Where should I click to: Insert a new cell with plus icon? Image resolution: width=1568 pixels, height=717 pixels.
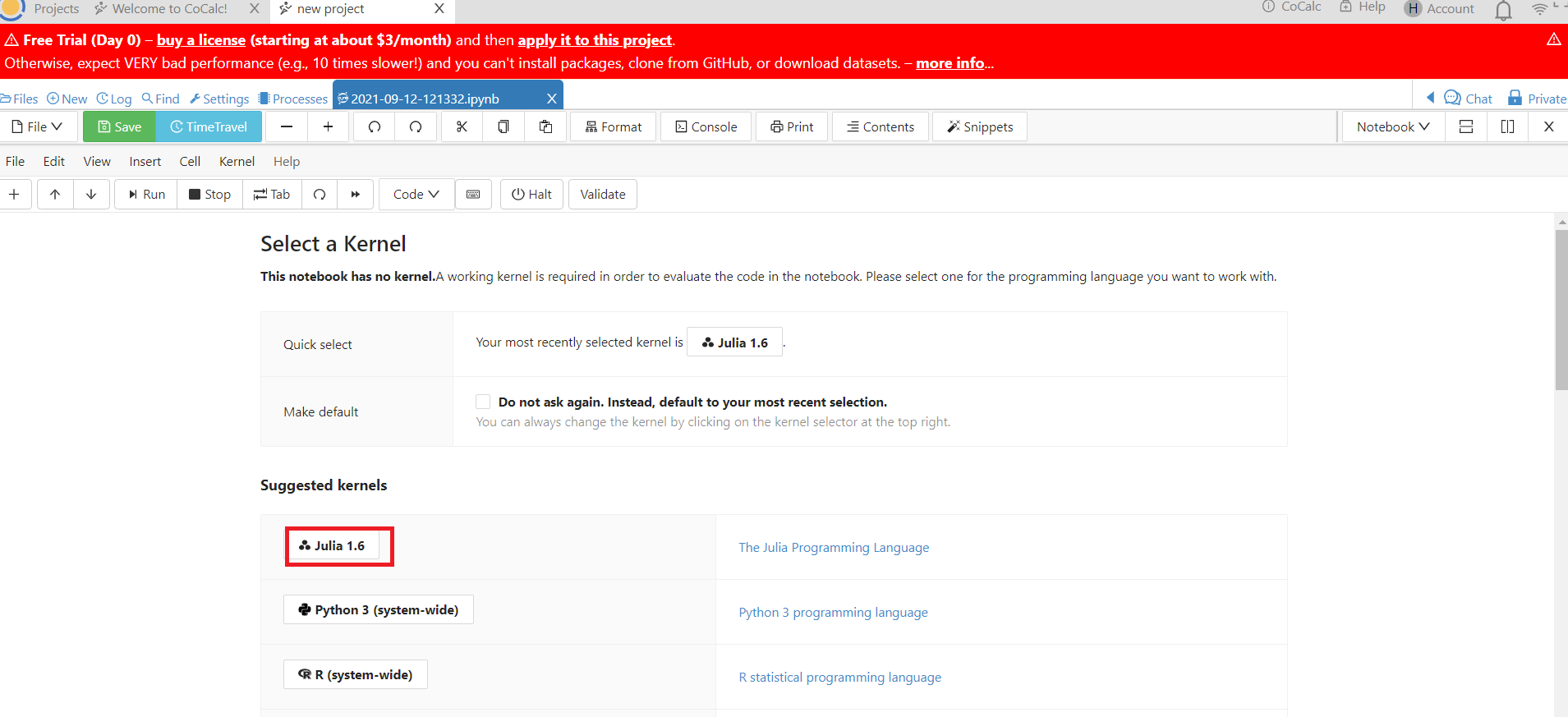14,194
